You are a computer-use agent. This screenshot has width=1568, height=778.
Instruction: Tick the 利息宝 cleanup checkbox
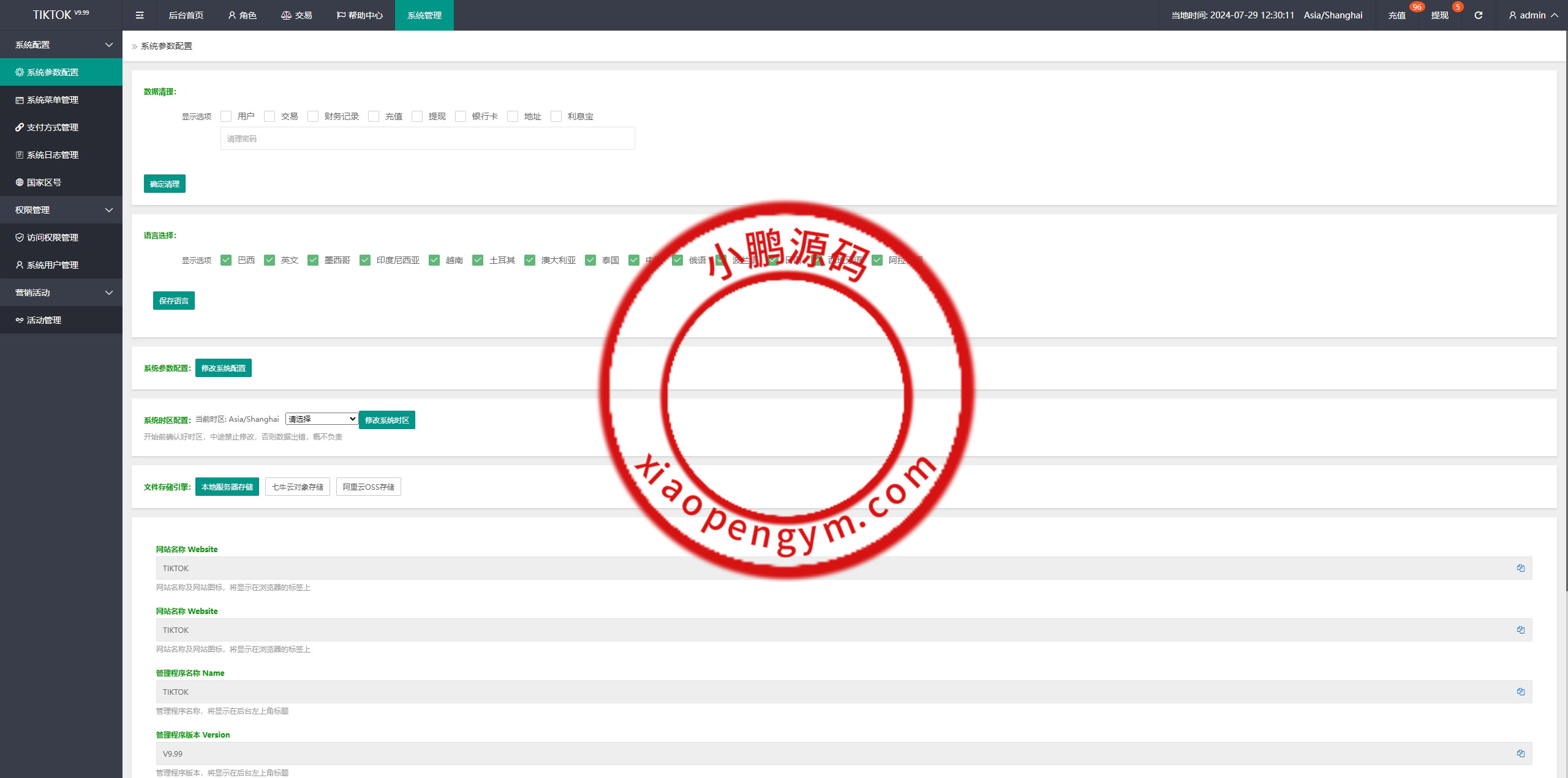[556, 116]
